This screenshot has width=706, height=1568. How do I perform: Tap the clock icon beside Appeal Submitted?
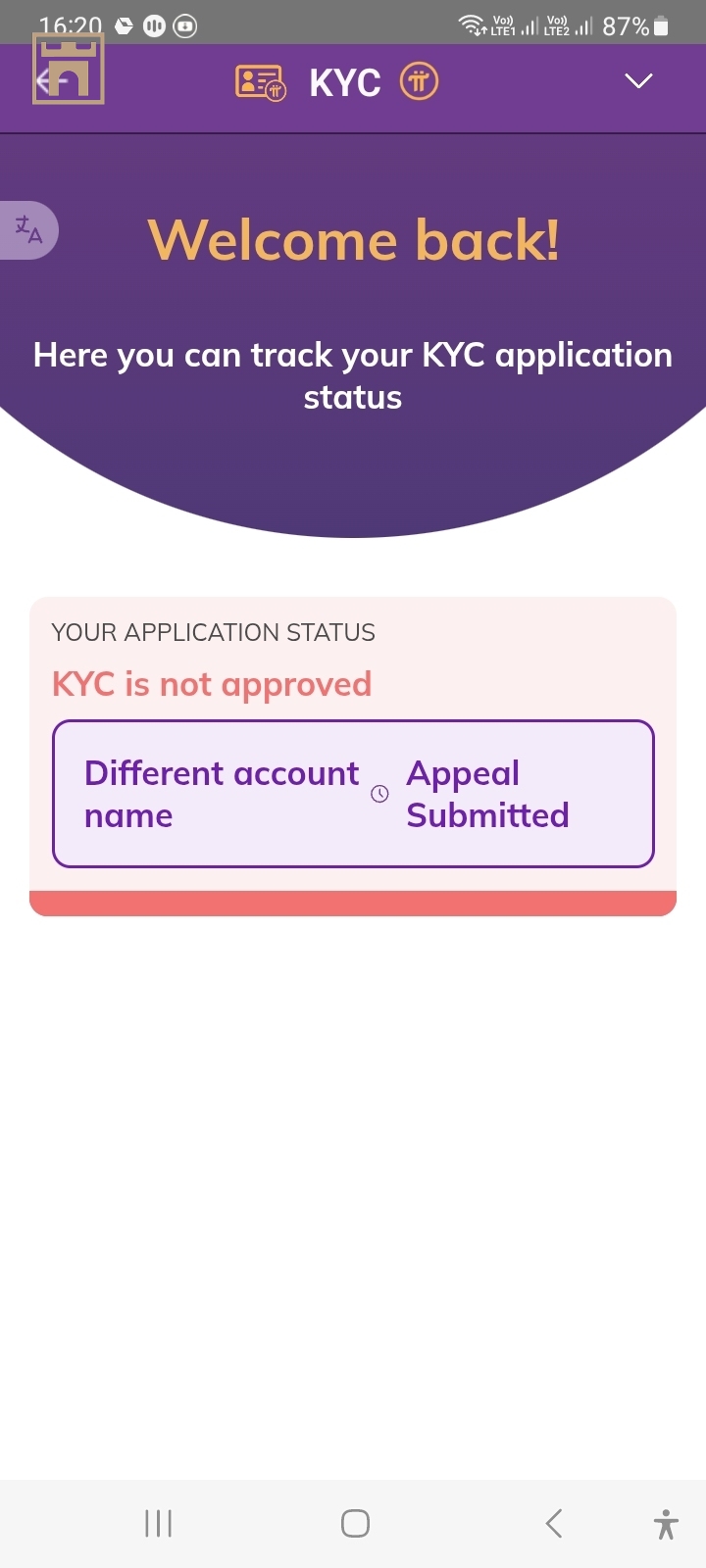[379, 794]
